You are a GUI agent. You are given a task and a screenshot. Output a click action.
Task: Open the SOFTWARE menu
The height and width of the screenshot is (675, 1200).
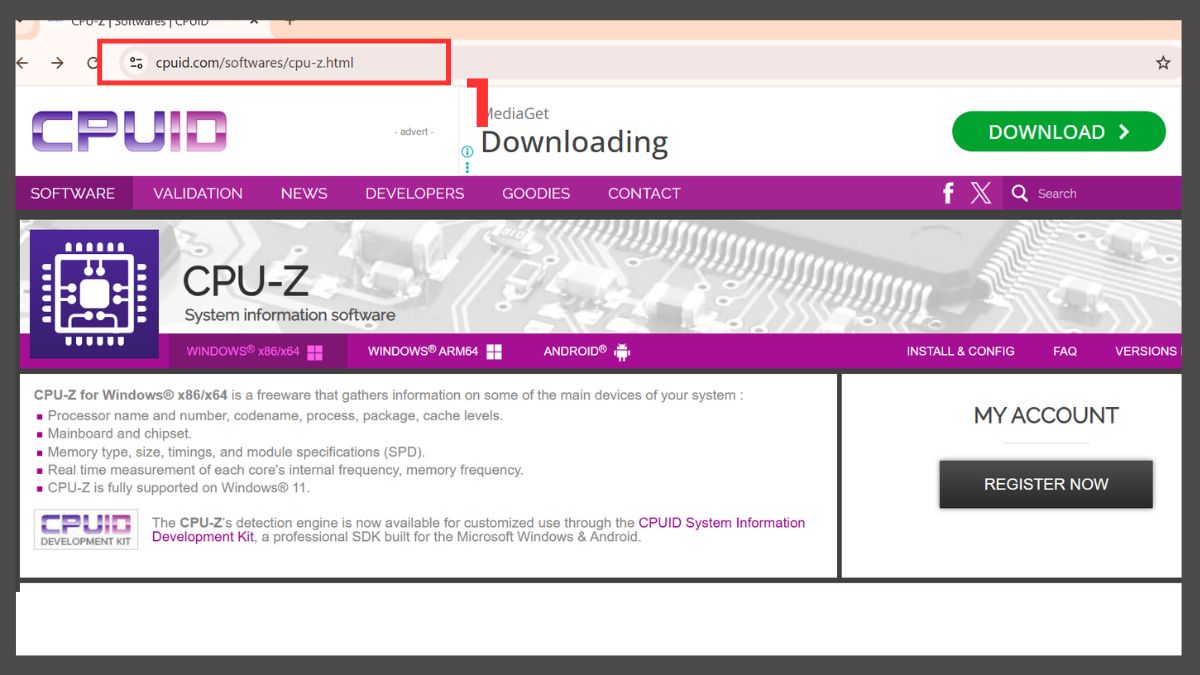click(73, 194)
